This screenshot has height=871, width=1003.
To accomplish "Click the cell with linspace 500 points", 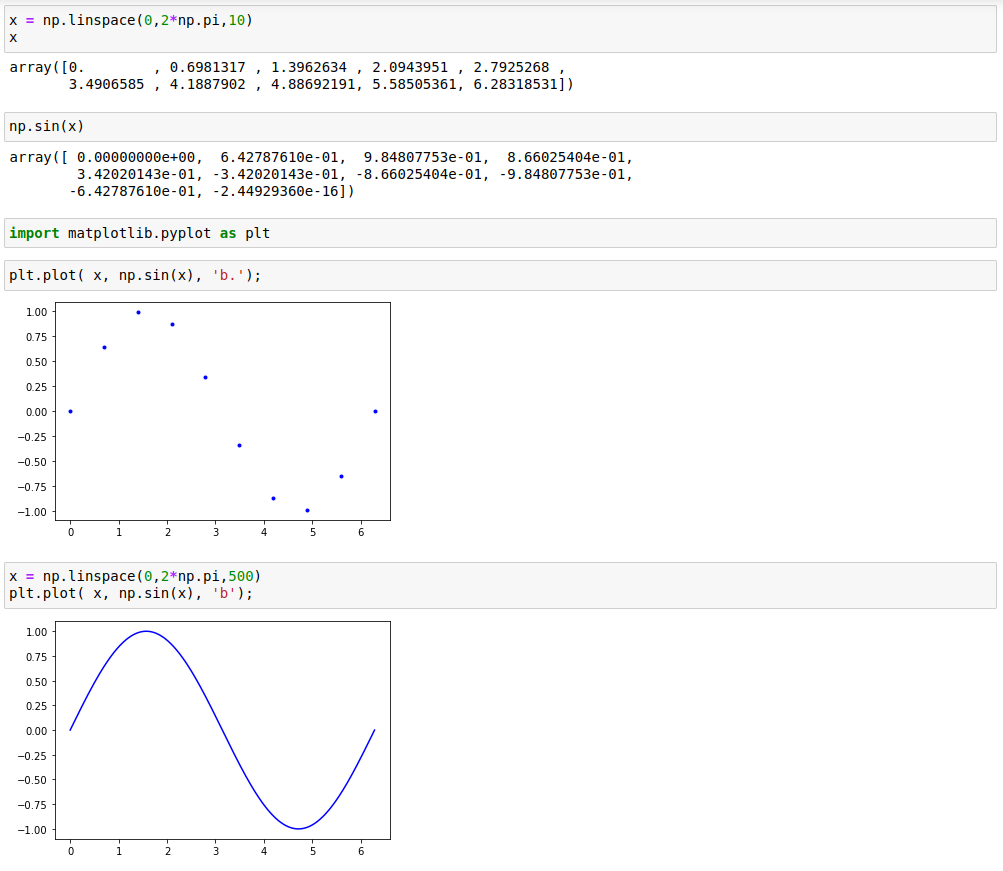I will [500, 585].
